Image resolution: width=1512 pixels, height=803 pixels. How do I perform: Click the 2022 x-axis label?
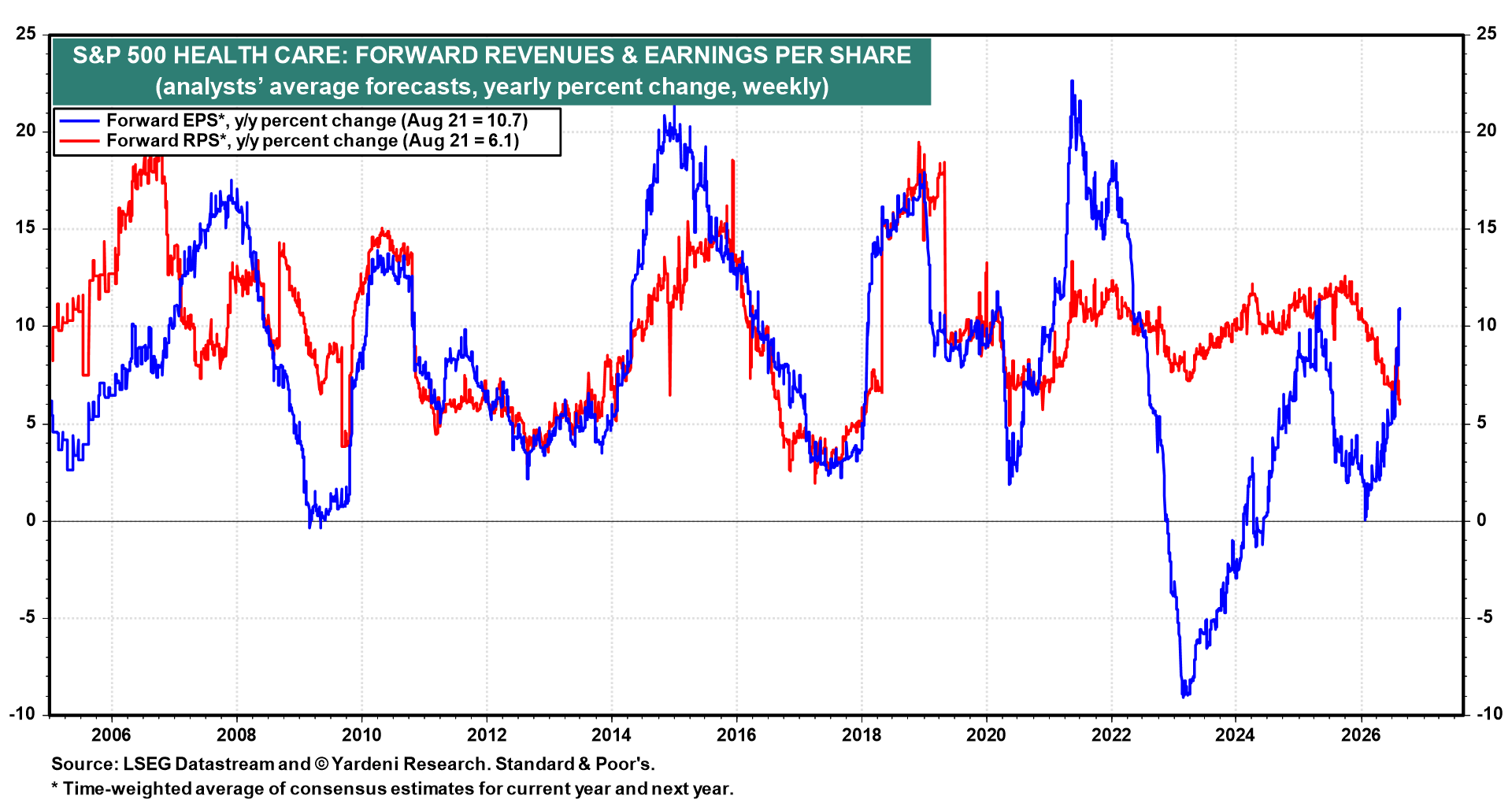[1111, 735]
